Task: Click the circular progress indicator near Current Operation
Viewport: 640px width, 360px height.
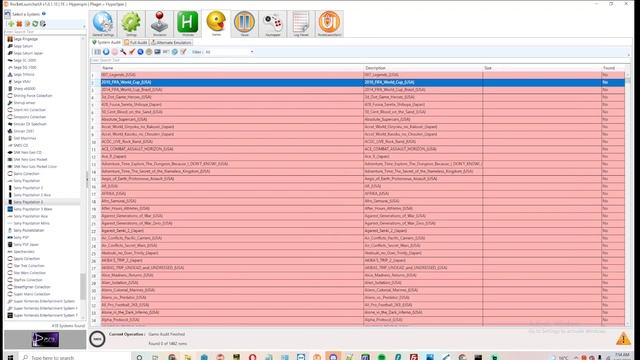Action: click(x=97, y=339)
